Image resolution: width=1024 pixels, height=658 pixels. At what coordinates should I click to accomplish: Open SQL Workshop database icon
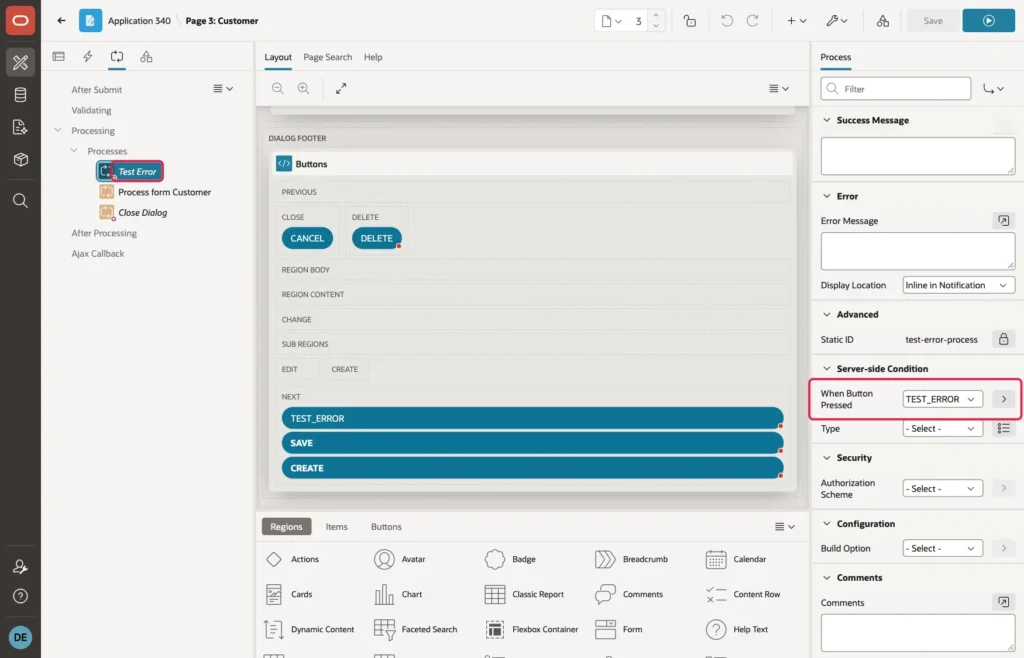pyautogui.click(x=20, y=95)
